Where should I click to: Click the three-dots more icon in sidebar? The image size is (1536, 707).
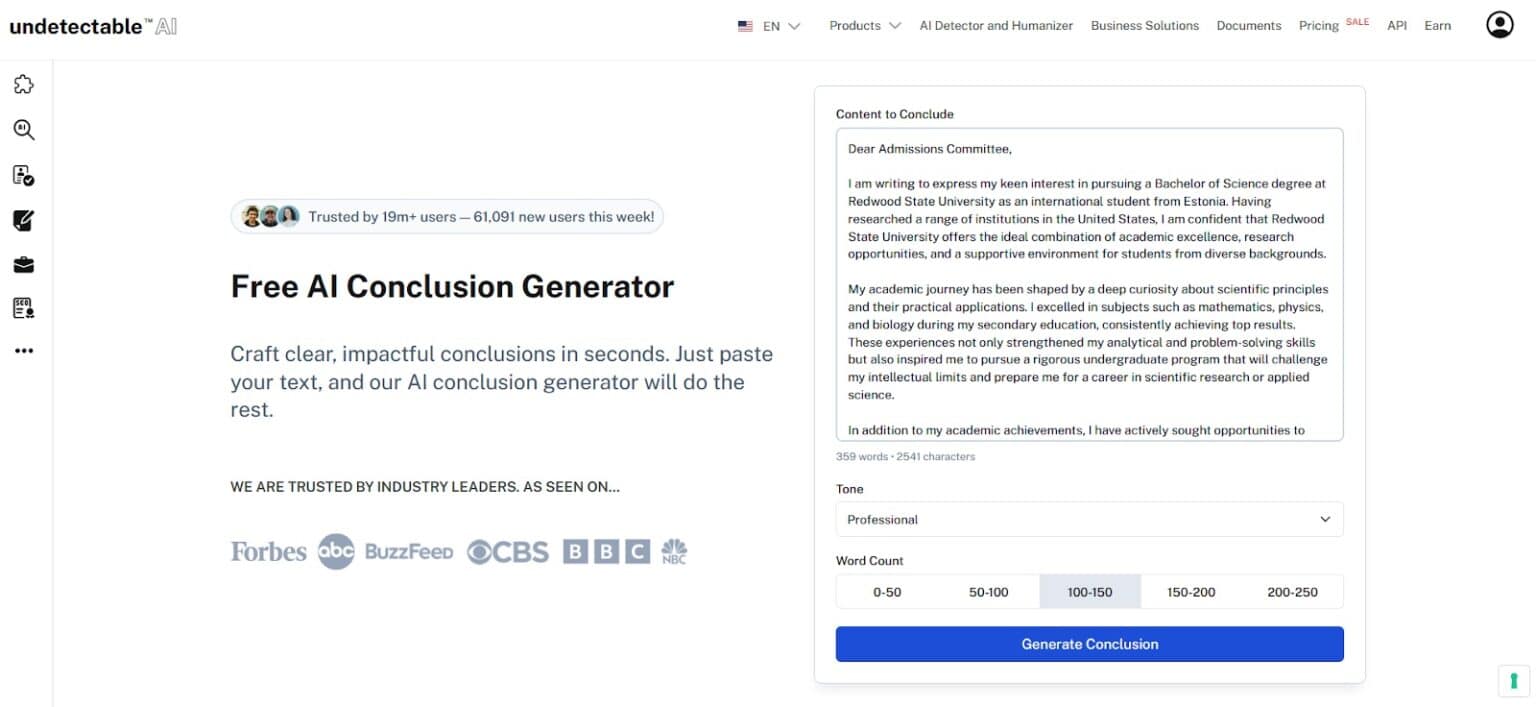[24, 351]
